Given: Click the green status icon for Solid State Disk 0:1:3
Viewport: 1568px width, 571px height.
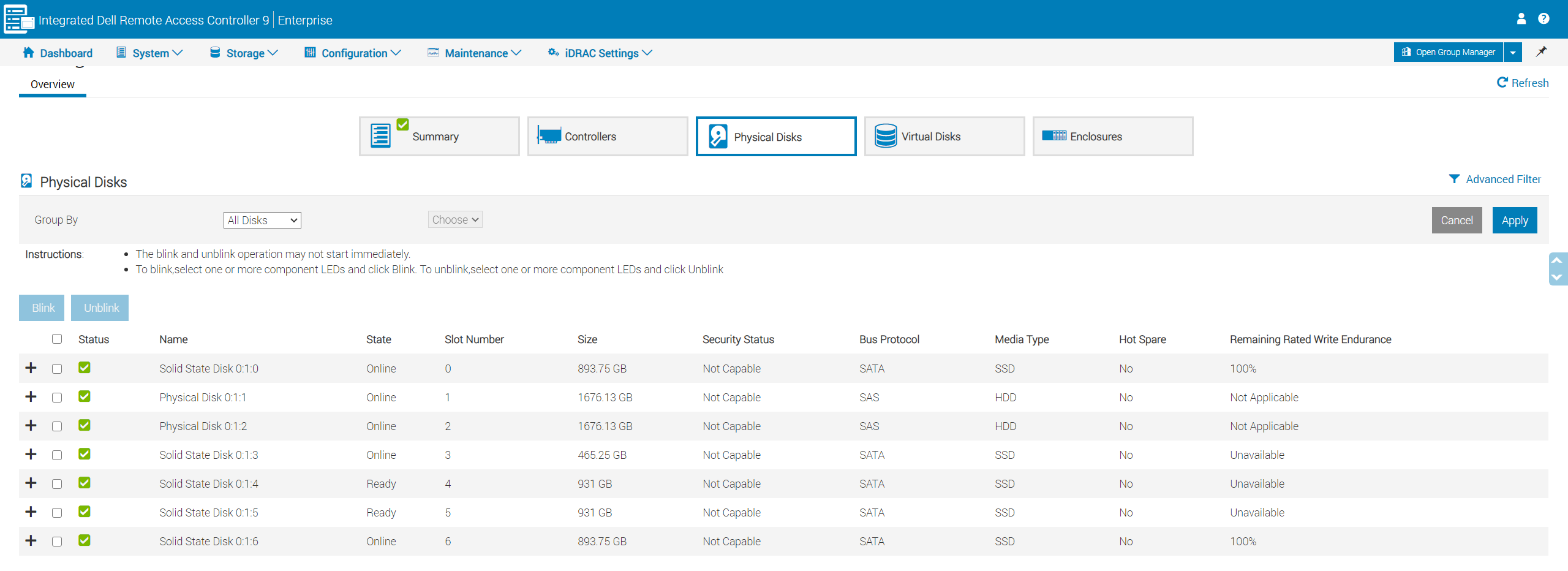Looking at the screenshot, I should [x=85, y=454].
